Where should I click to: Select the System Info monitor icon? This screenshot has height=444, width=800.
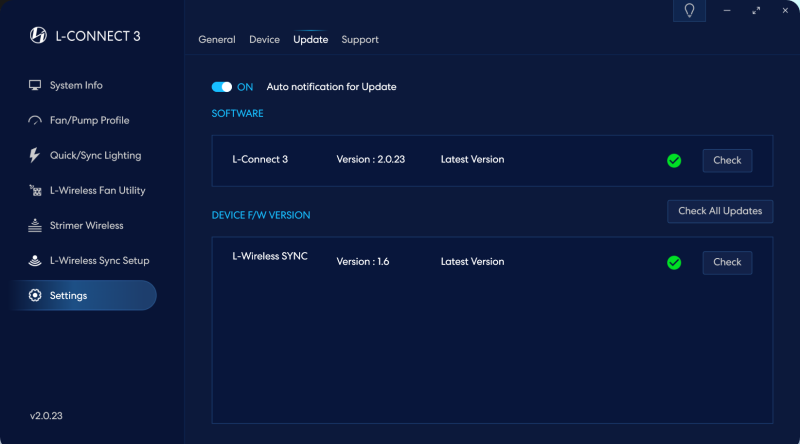[35, 85]
